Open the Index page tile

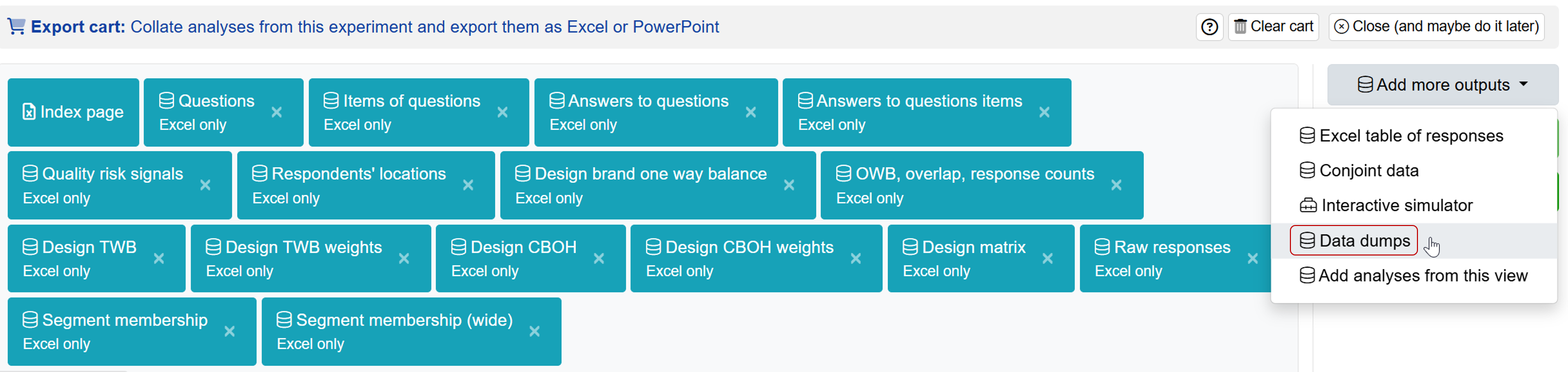73,112
